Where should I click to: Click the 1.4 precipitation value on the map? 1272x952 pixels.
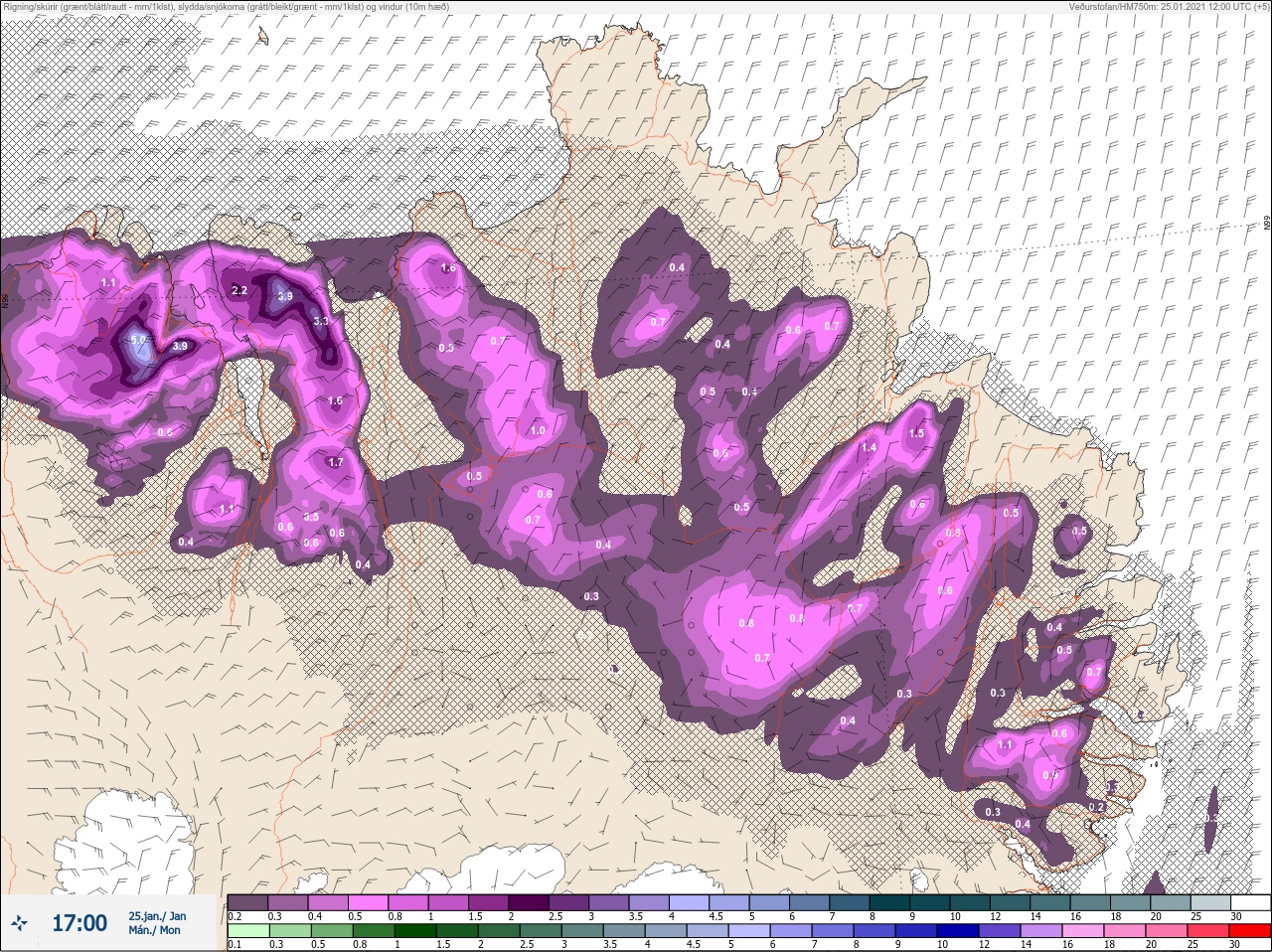[x=869, y=448]
